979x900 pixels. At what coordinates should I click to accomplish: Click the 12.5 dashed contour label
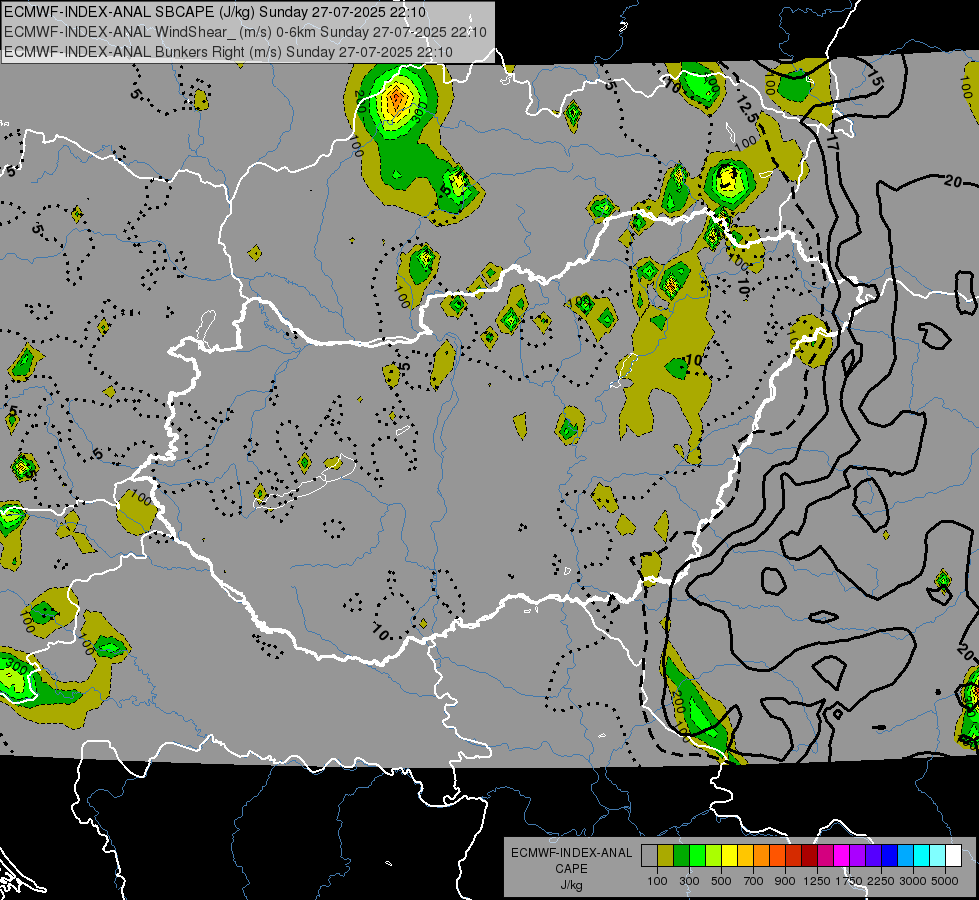point(747,109)
